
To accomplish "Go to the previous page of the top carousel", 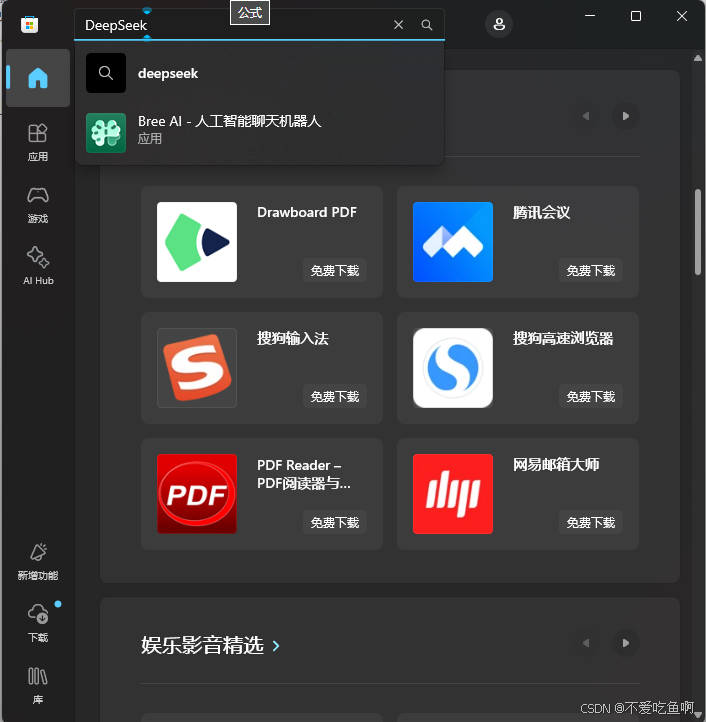I will click(586, 116).
